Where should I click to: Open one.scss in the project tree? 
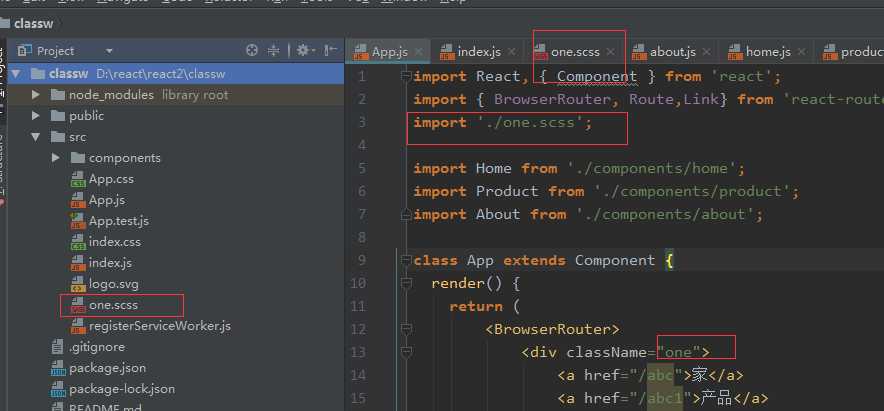112,305
